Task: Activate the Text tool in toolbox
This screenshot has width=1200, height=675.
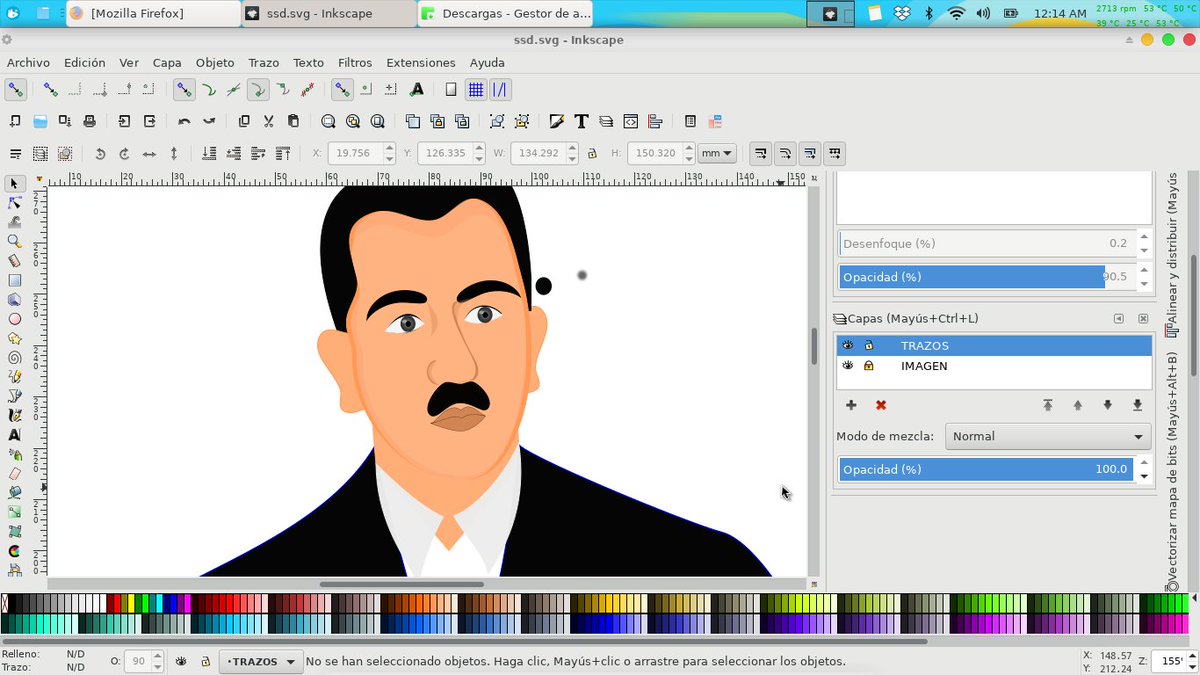Action: pyautogui.click(x=14, y=435)
